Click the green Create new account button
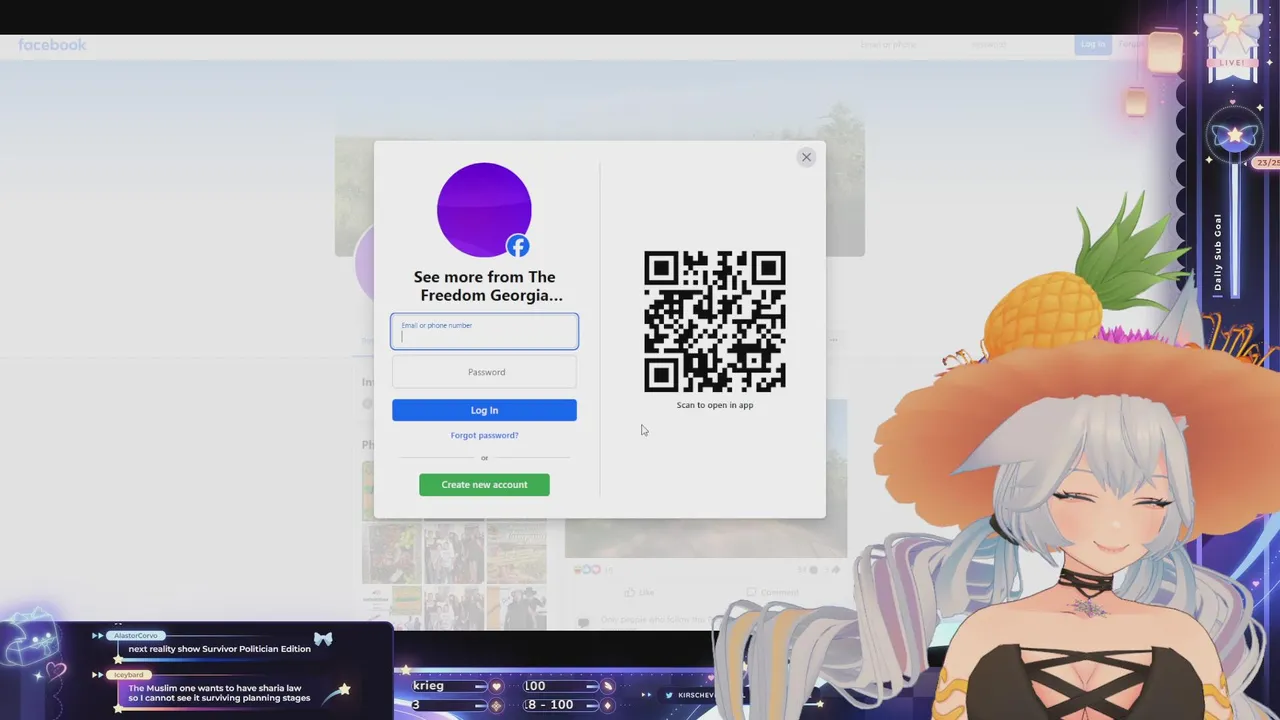Screen dimensions: 1280x720 coord(484,484)
